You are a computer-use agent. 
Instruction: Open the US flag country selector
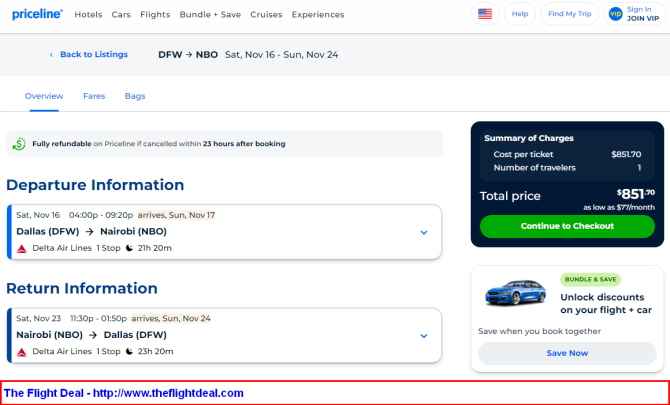[485, 14]
